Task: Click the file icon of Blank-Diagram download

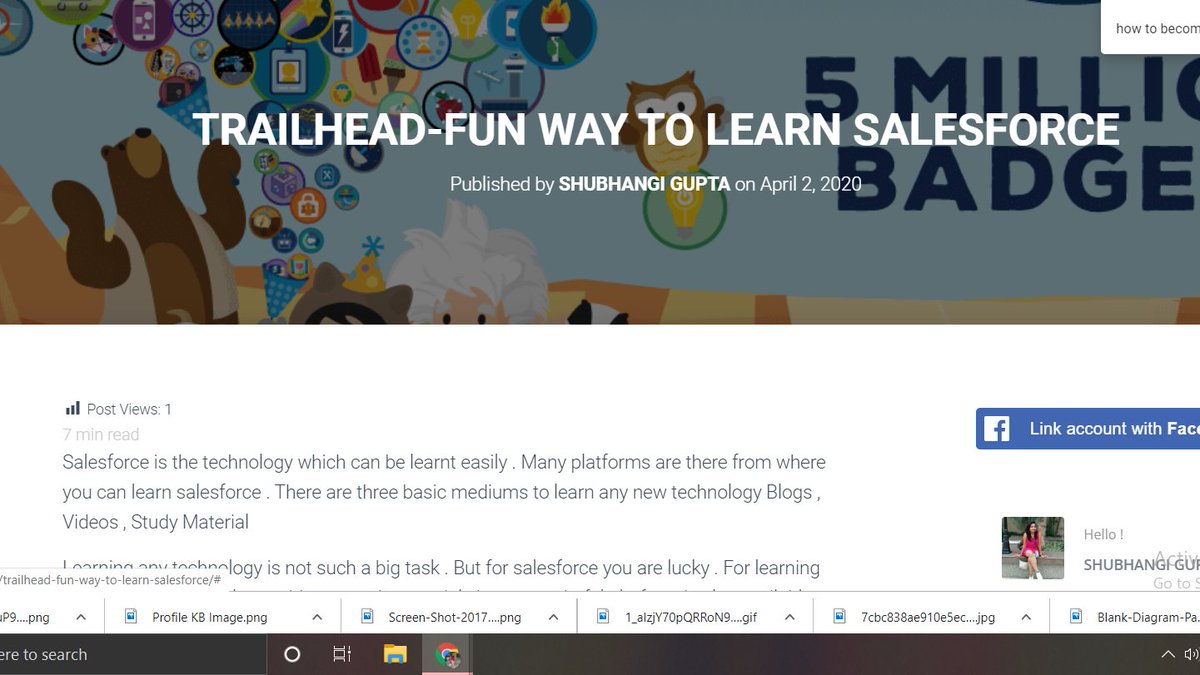Action: [x=1075, y=616]
